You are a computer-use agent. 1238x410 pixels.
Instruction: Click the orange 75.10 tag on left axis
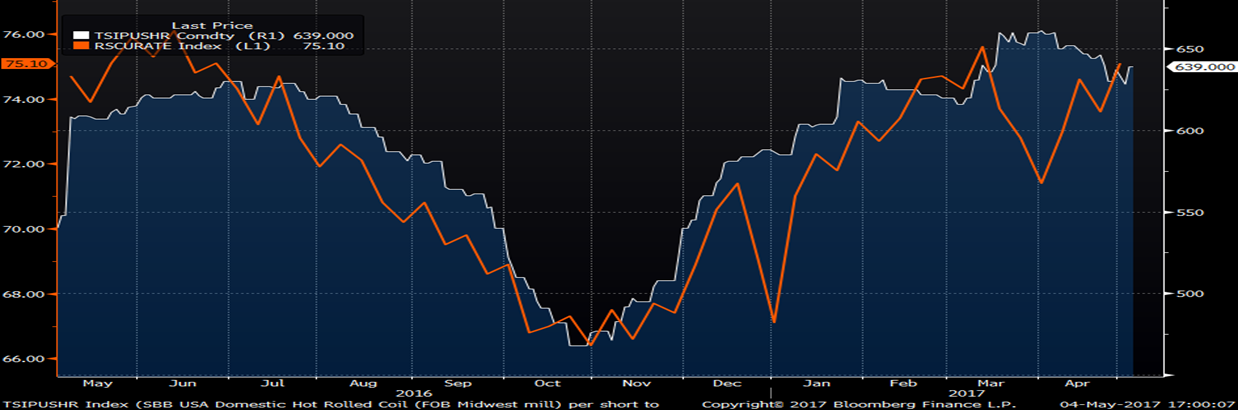point(26,64)
